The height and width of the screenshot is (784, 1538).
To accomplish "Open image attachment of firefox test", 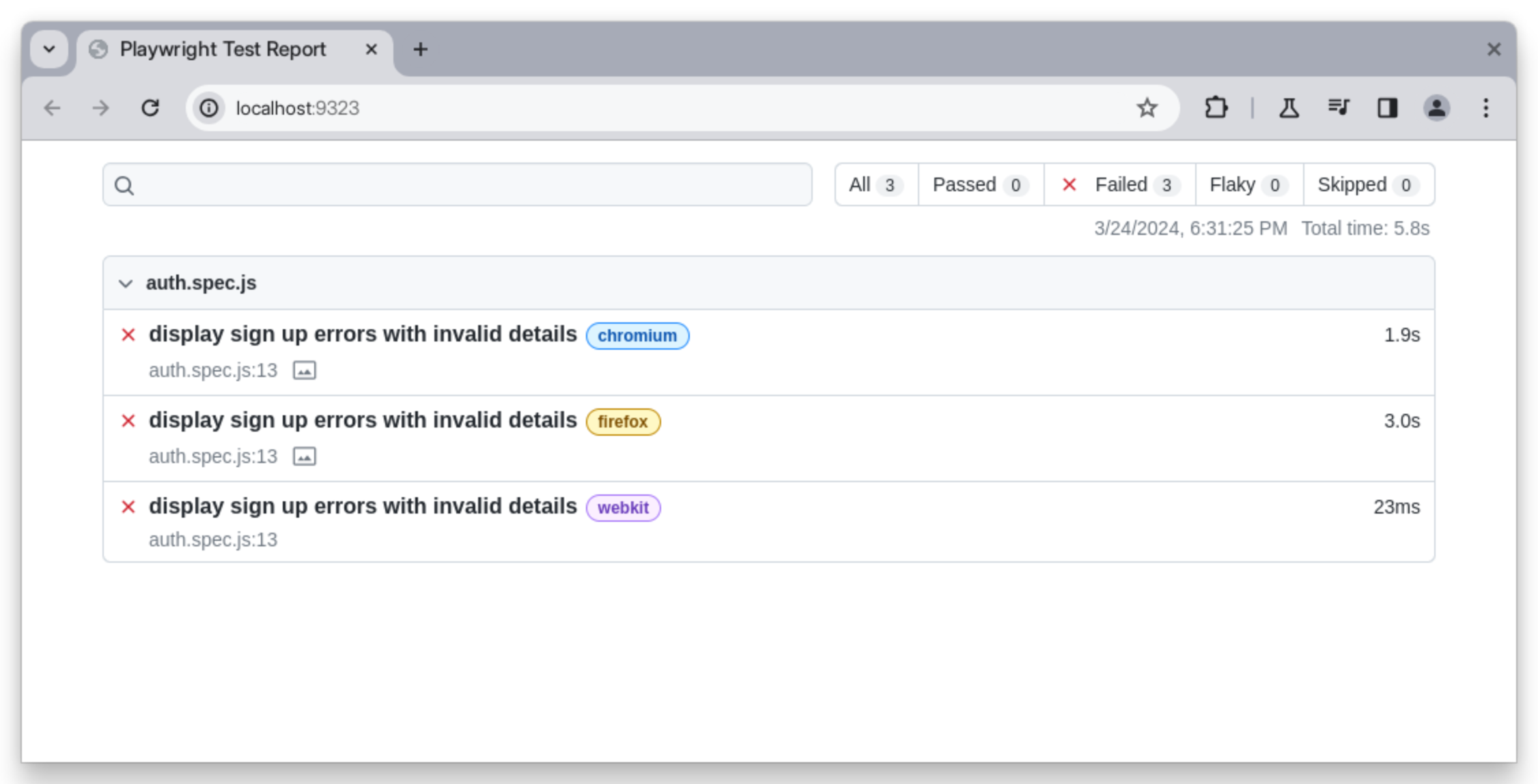I will pos(305,456).
